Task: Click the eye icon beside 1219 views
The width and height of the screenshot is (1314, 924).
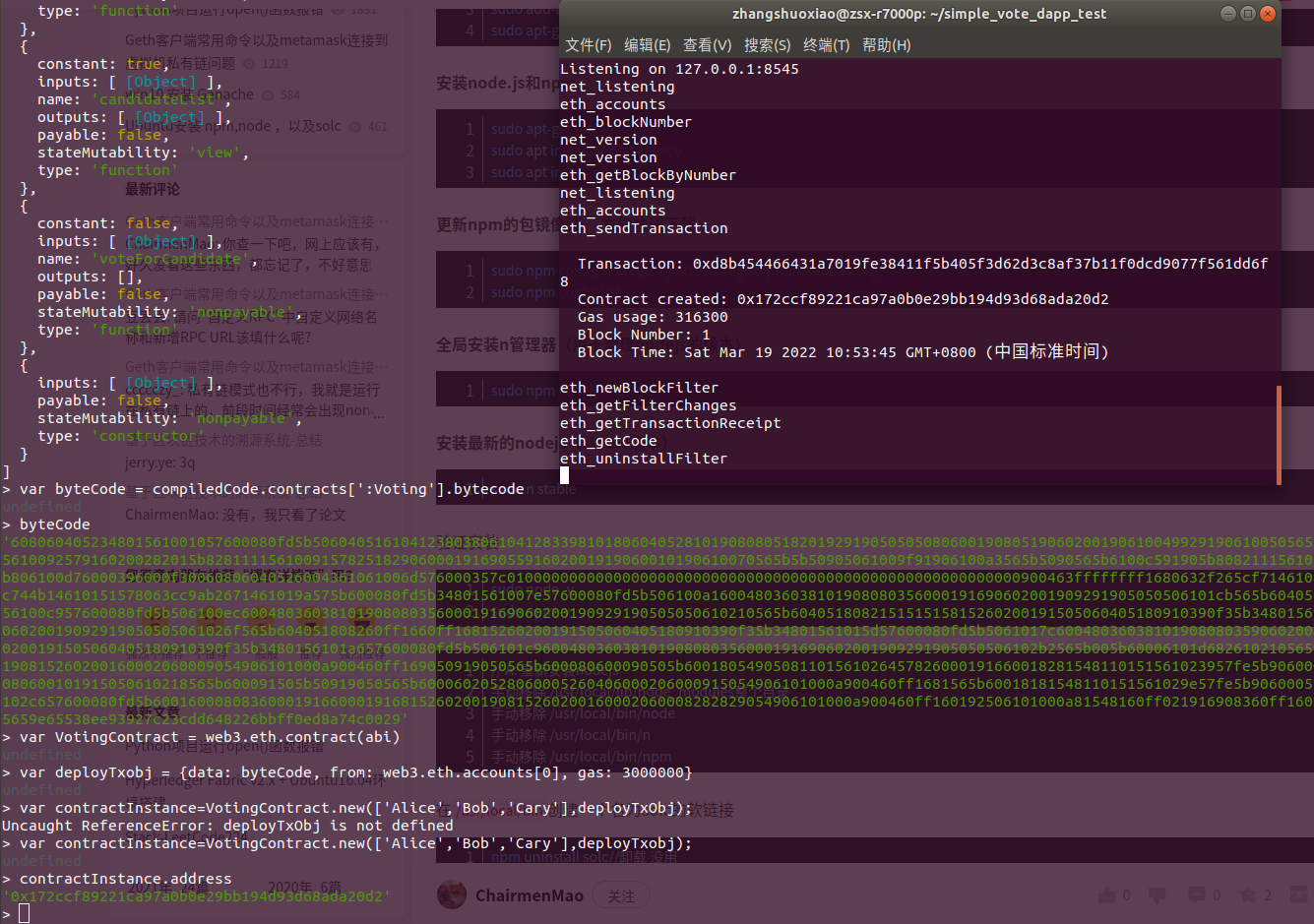Action: [250, 63]
